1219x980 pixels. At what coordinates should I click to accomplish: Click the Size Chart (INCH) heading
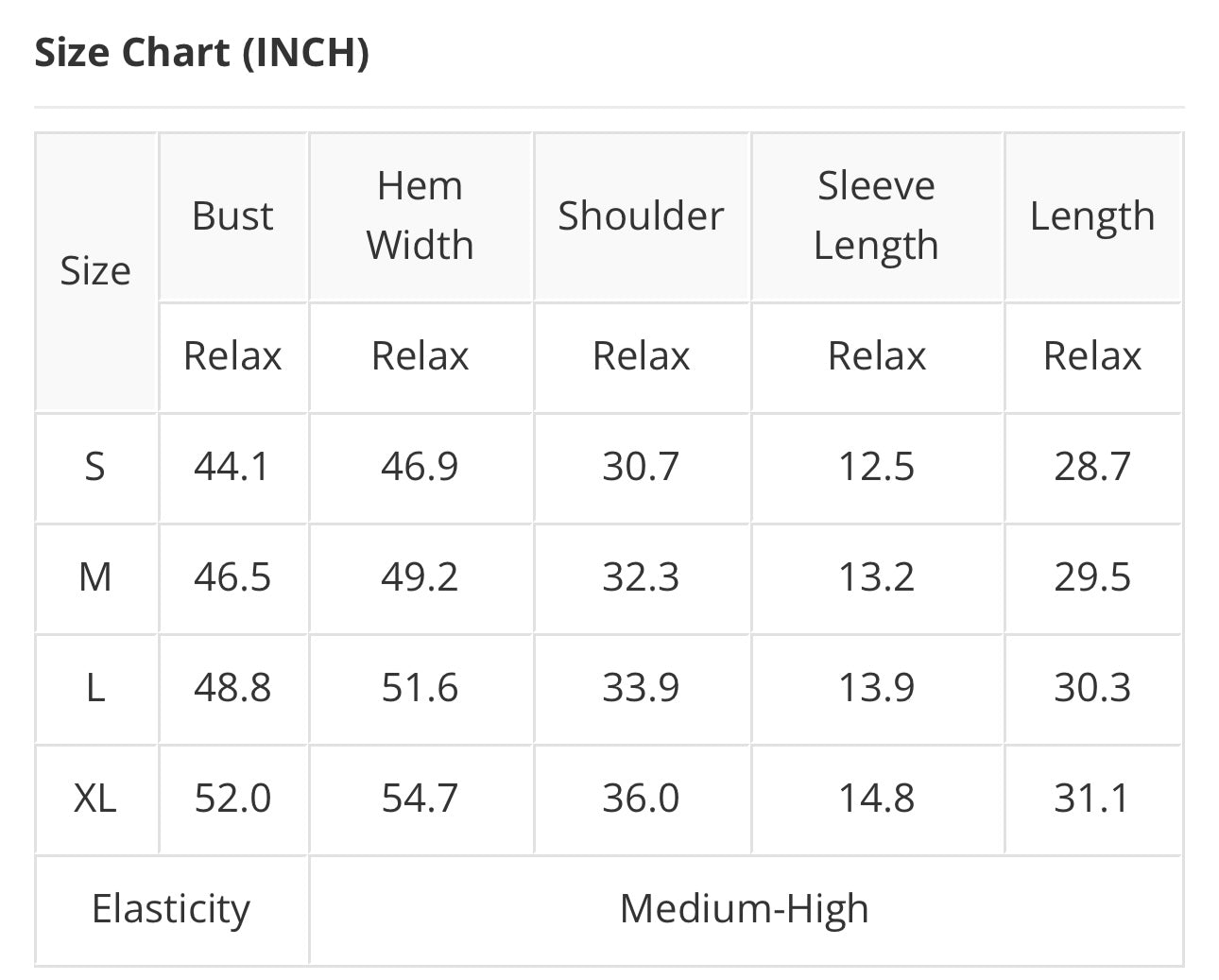coord(201,52)
